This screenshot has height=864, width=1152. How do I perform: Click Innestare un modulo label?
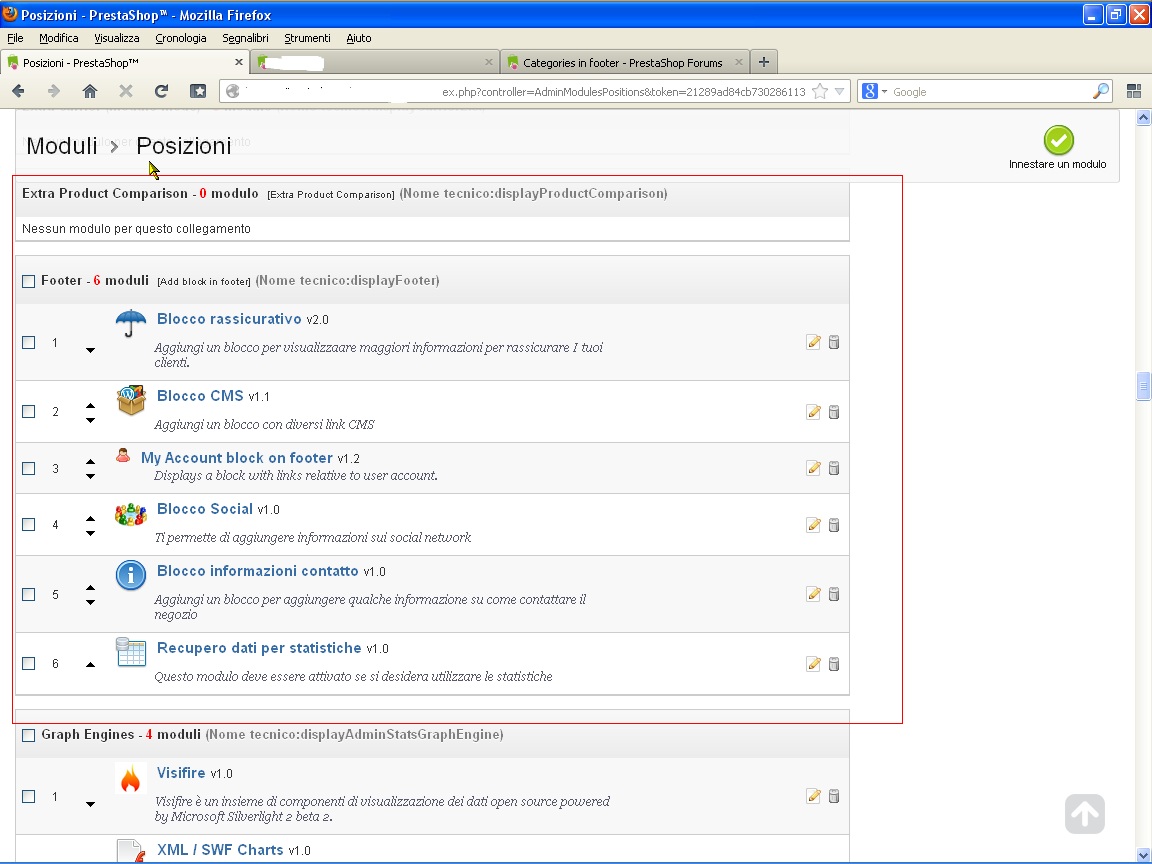[1057, 164]
